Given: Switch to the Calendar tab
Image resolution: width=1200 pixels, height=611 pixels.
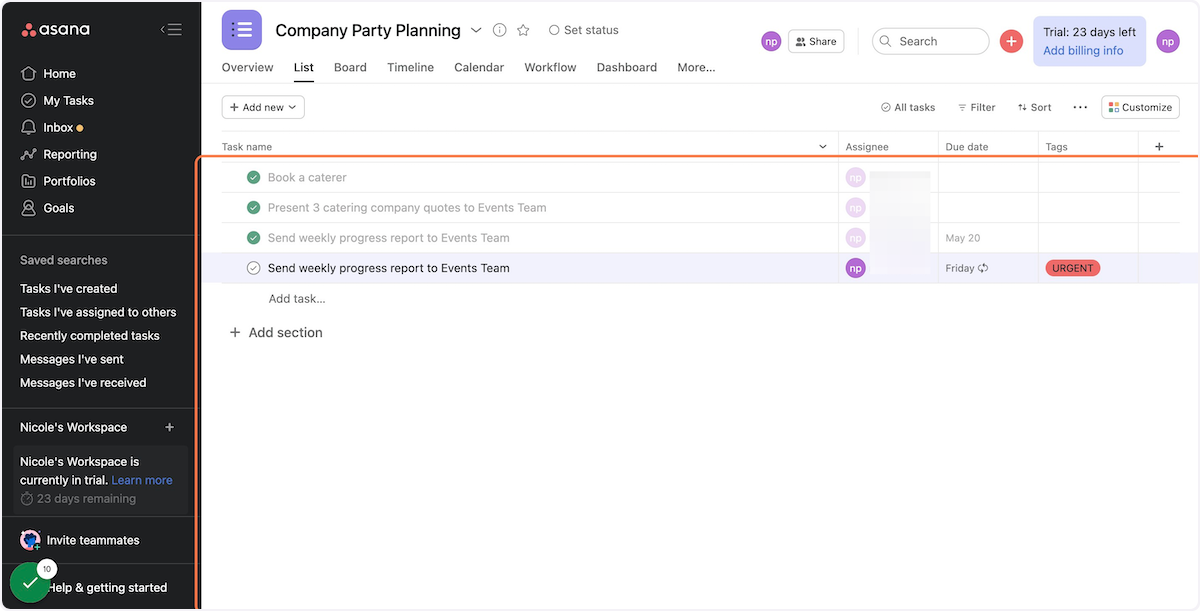Looking at the screenshot, I should [x=479, y=68].
